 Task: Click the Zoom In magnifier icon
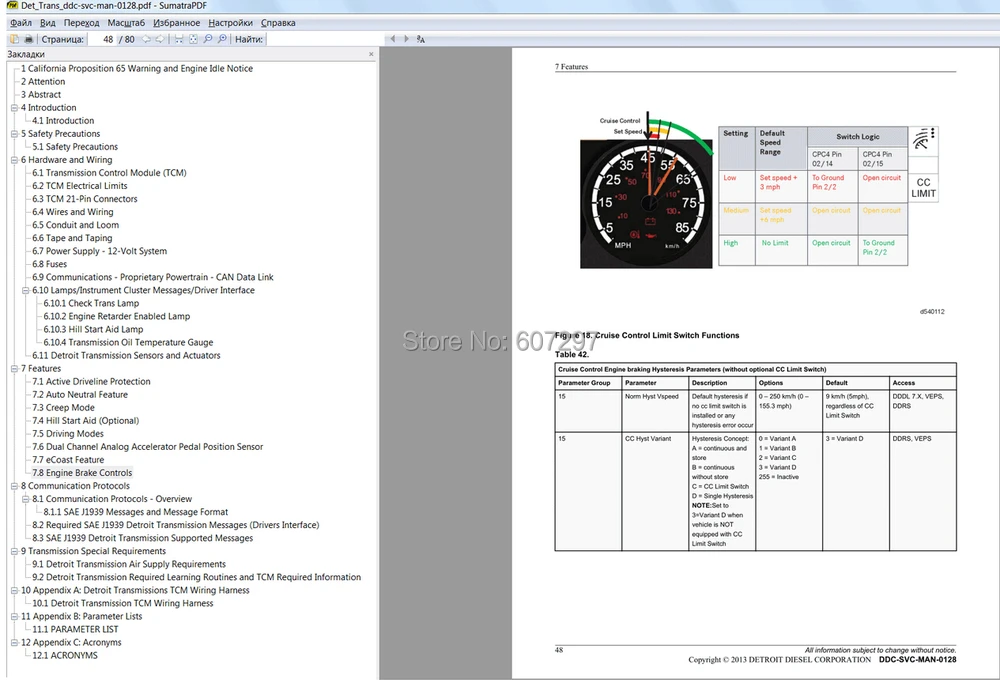(x=222, y=39)
